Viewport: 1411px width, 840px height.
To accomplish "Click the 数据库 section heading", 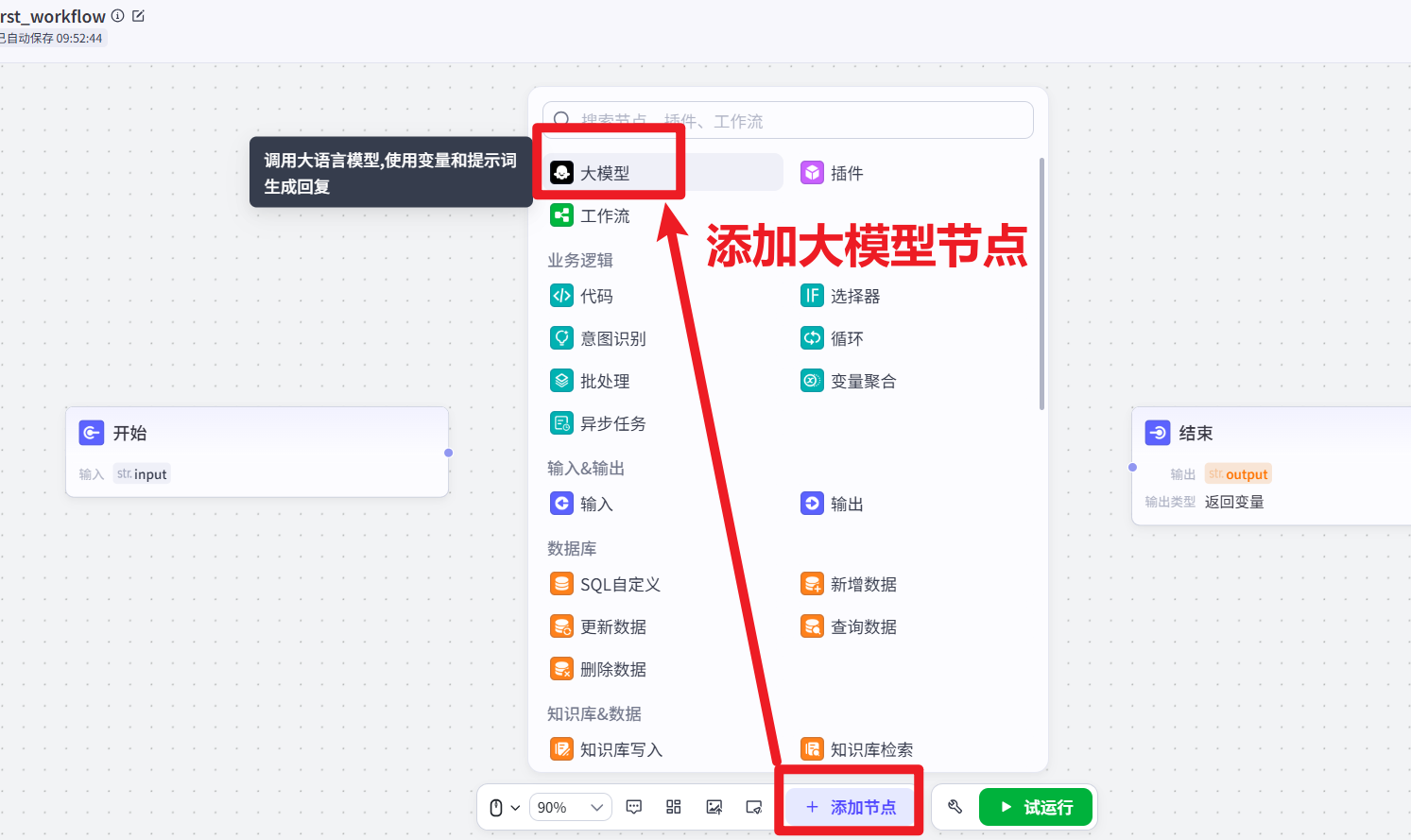I will (x=572, y=548).
